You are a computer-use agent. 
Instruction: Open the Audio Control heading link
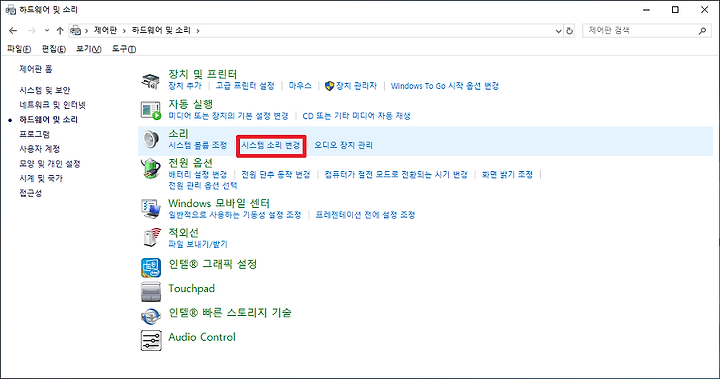[x=202, y=337]
